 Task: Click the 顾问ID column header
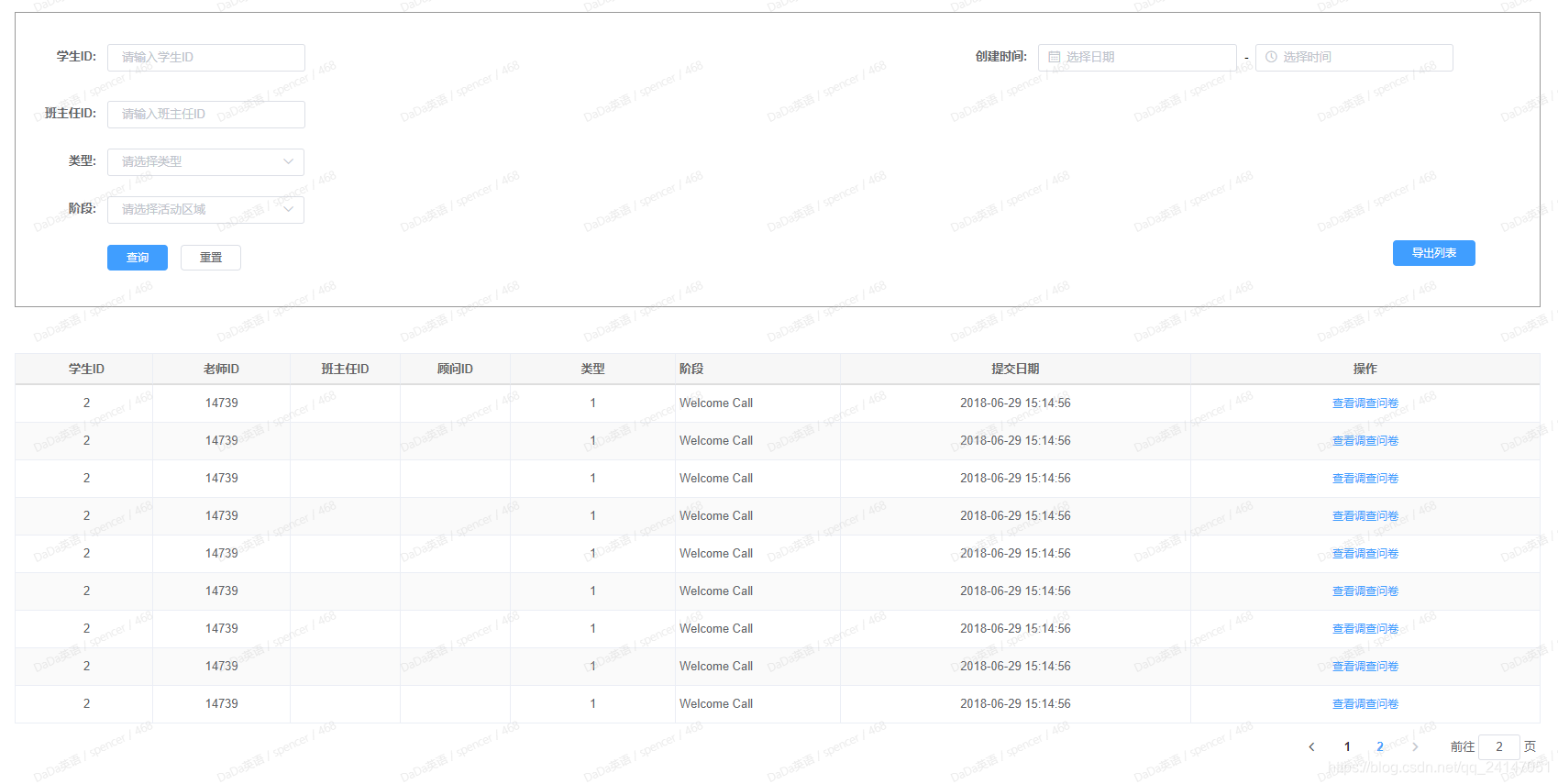tap(455, 369)
